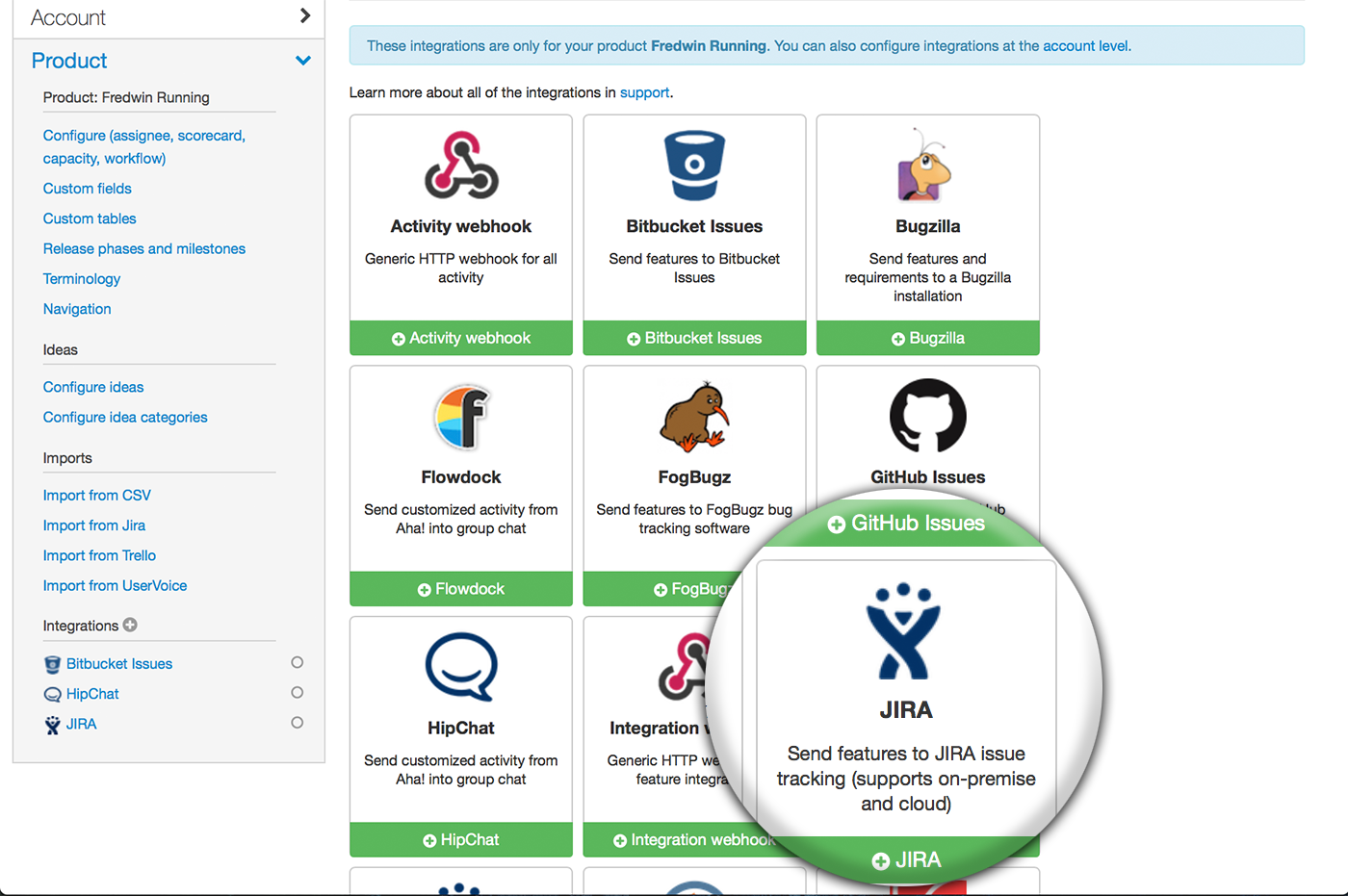Click Integration webhook card logo icon
The height and width of the screenshot is (896, 1348).
point(682,667)
